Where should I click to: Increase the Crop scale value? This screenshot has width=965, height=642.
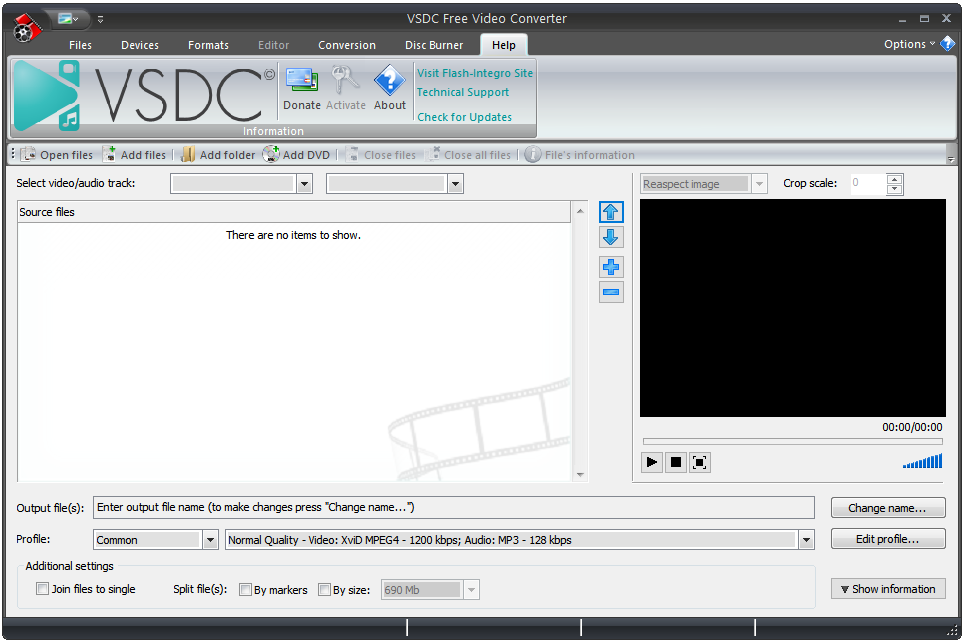pos(895,179)
